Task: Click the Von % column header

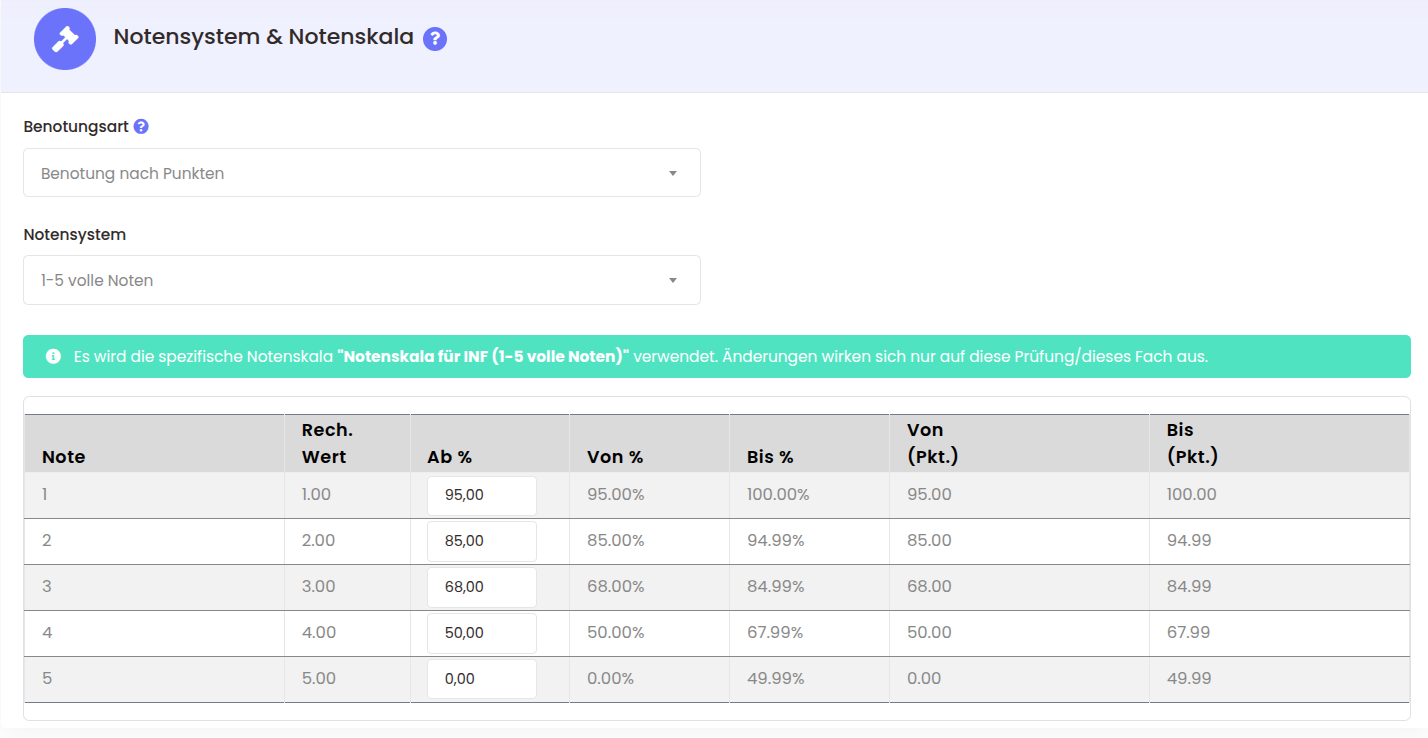Action: point(614,457)
